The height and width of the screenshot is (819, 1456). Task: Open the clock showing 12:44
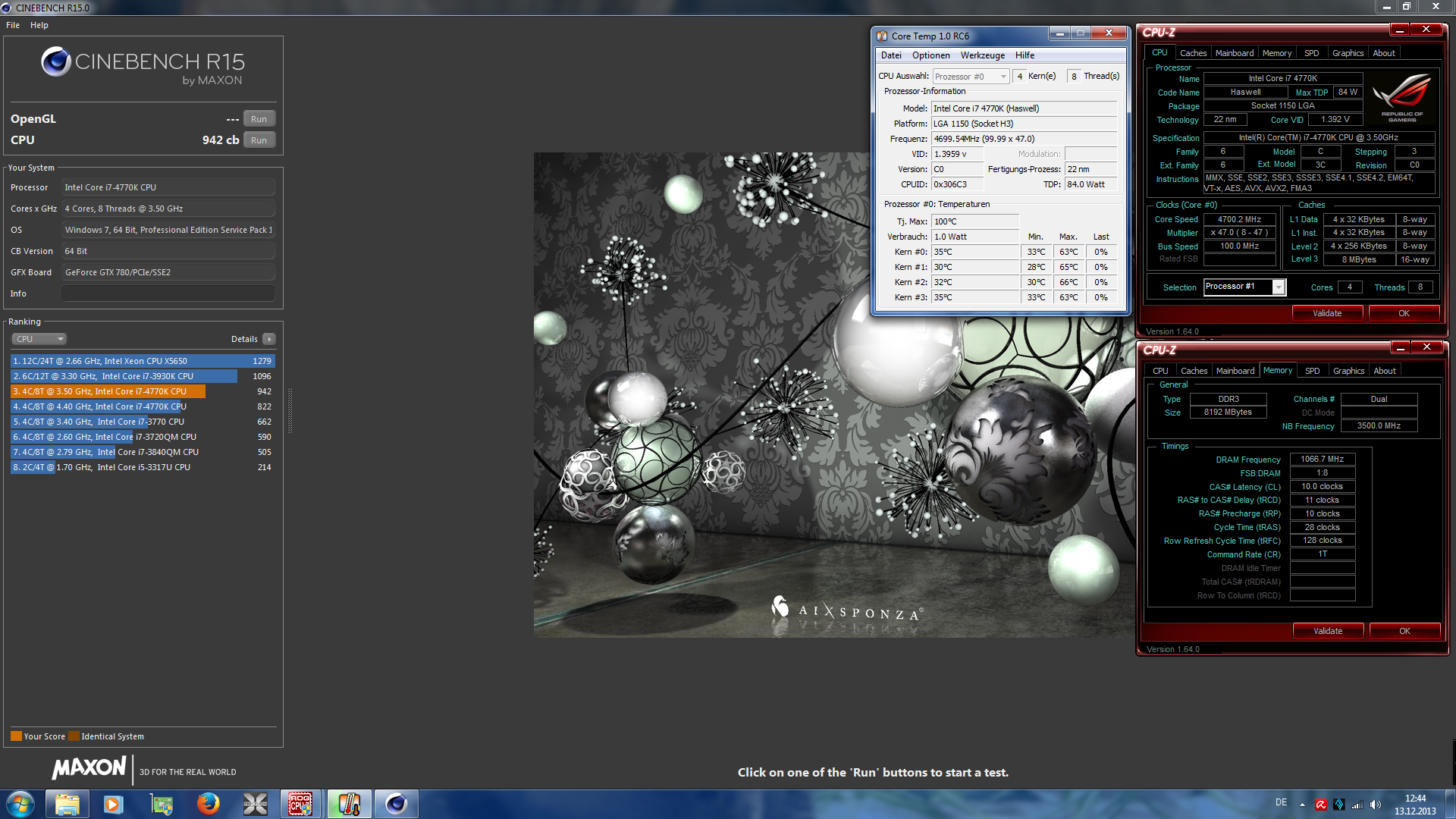pyautogui.click(x=1415, y=805)
